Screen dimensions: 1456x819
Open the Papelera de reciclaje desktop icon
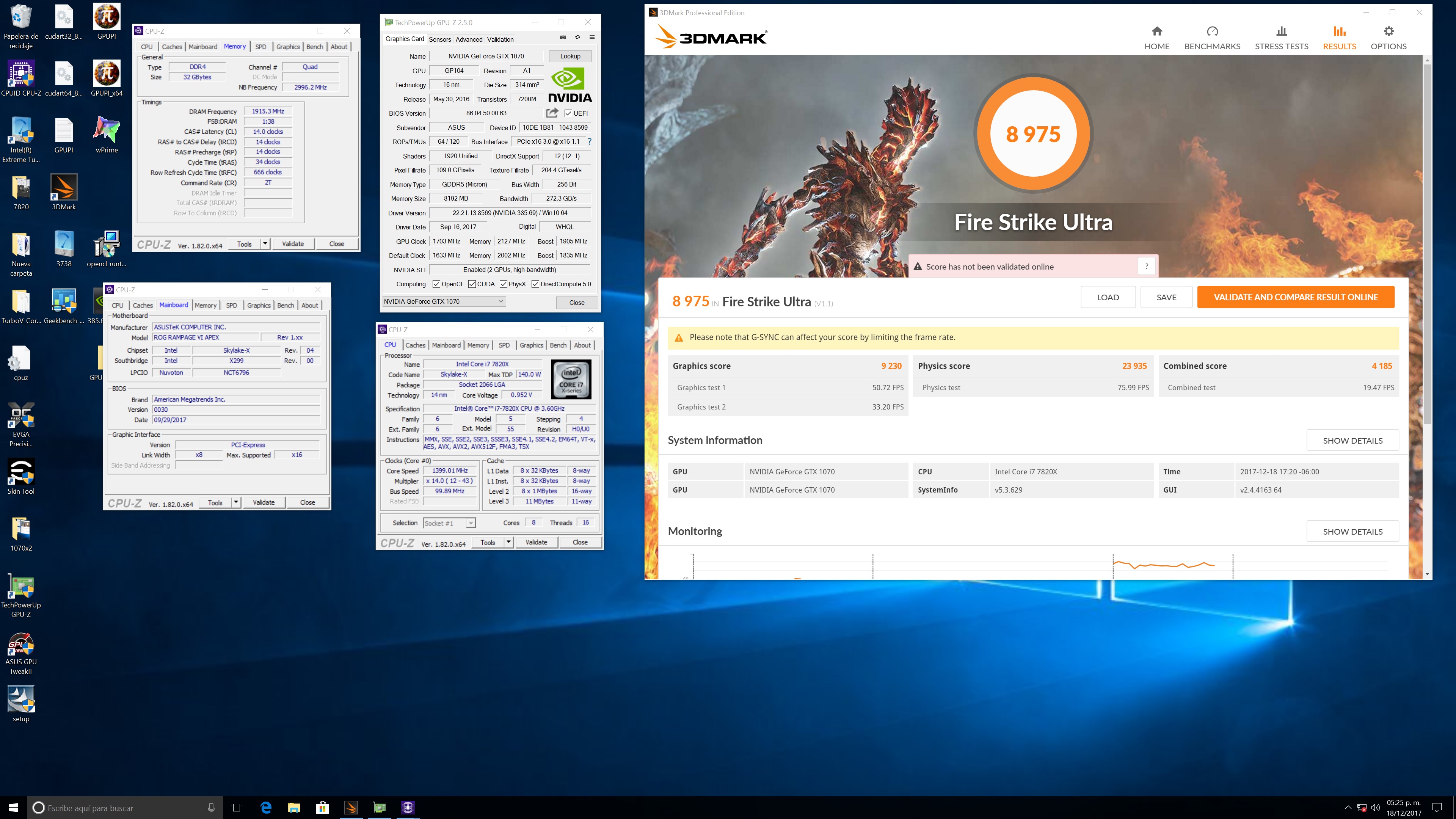pyautogui.click(x=21, y=27)
